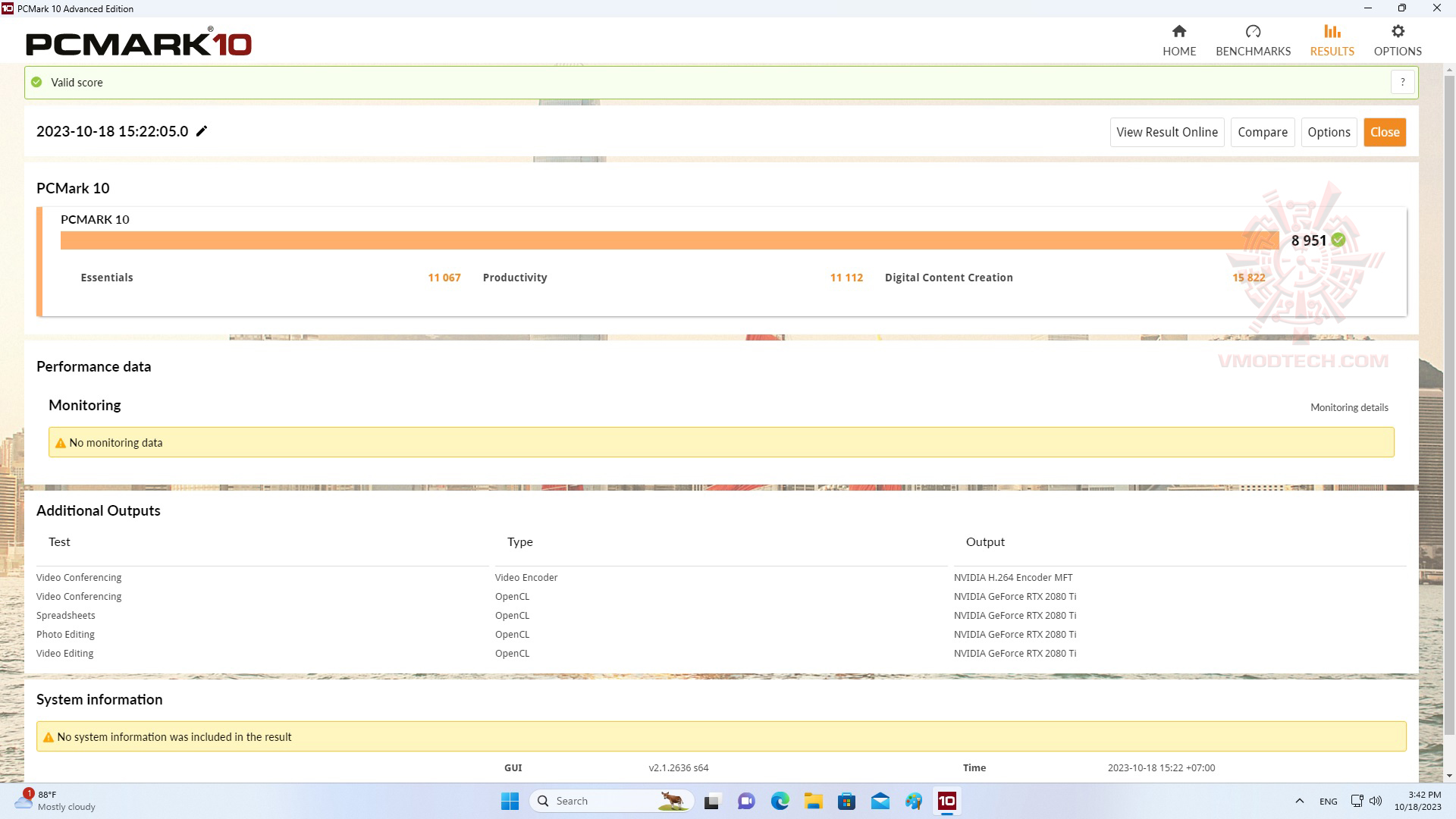Click the green valid score checkmark icon
Screen dimensions: 1456x819
click(x=36, y=82)
